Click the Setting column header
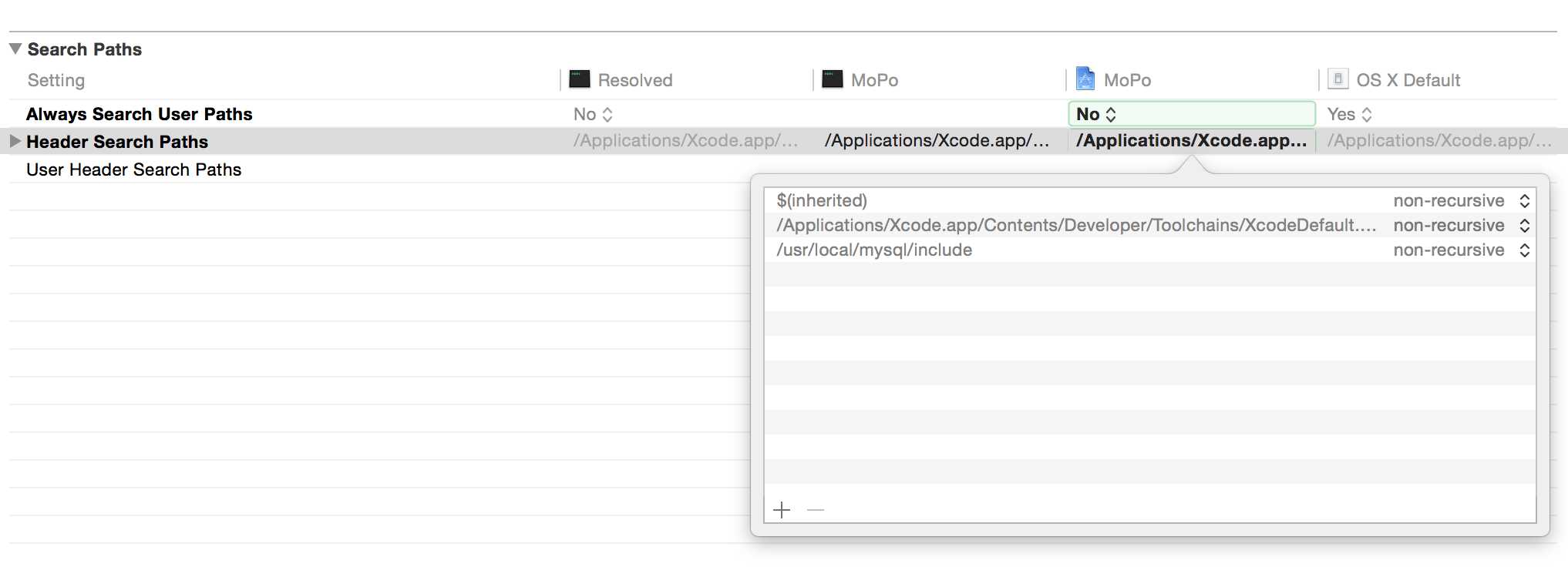Screen dimensions: 1568x567 (x=56, y=80)
